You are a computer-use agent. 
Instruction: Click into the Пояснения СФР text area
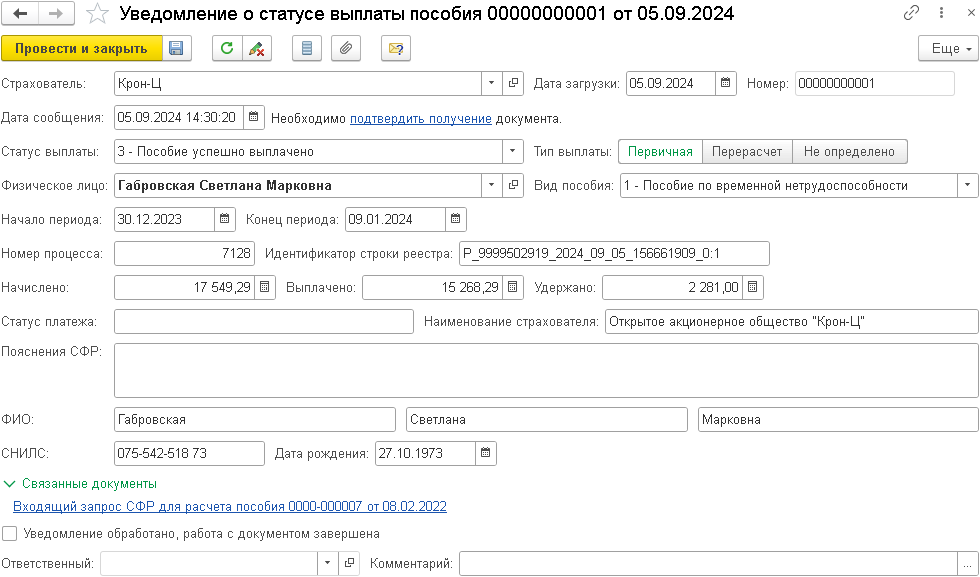pos(545,371)
